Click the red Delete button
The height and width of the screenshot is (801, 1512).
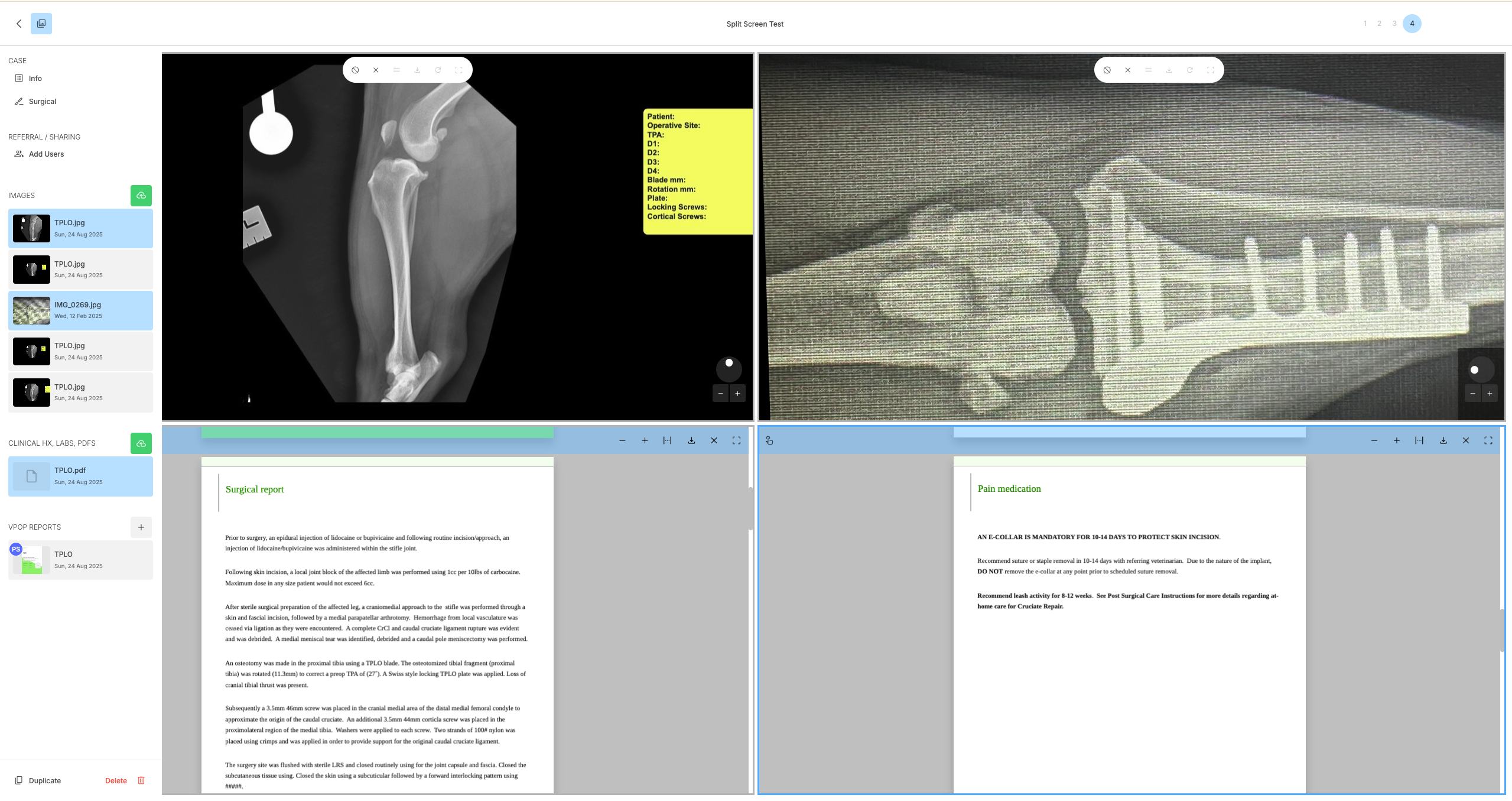tap(116, 780)
